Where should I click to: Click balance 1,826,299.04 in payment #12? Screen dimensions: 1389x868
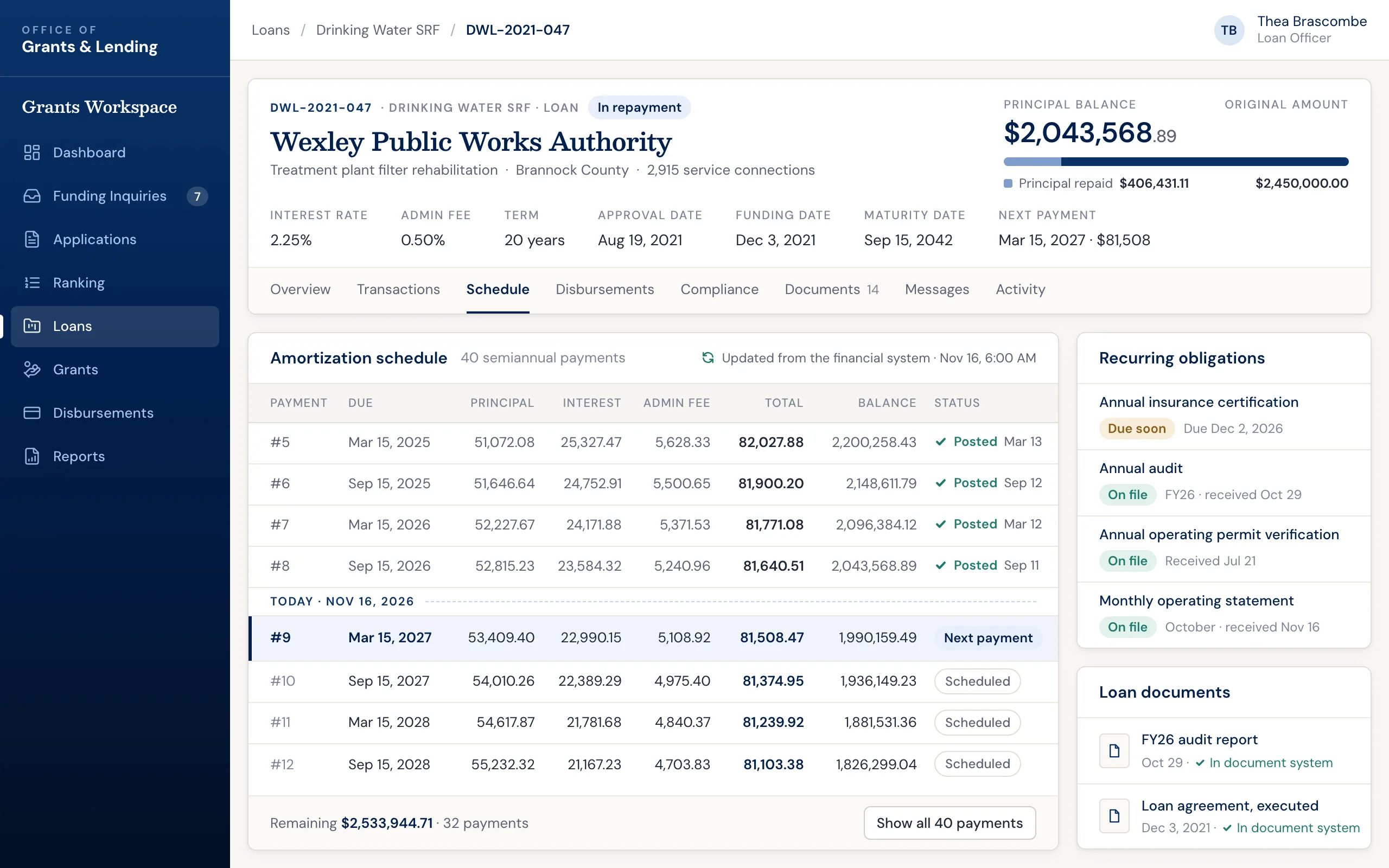876,764
